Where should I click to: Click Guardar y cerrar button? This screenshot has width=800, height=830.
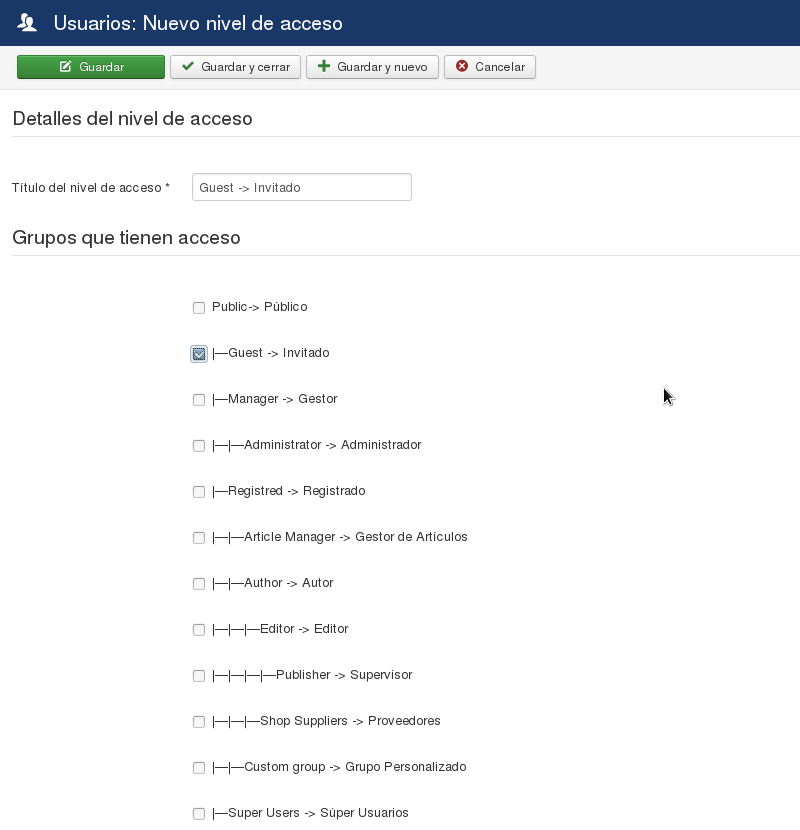(236, 67)
